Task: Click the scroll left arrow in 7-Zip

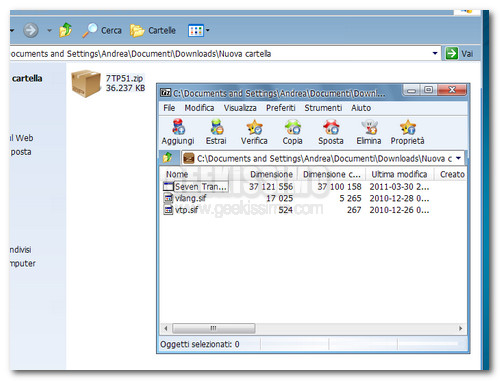Action: coord(166,328)
